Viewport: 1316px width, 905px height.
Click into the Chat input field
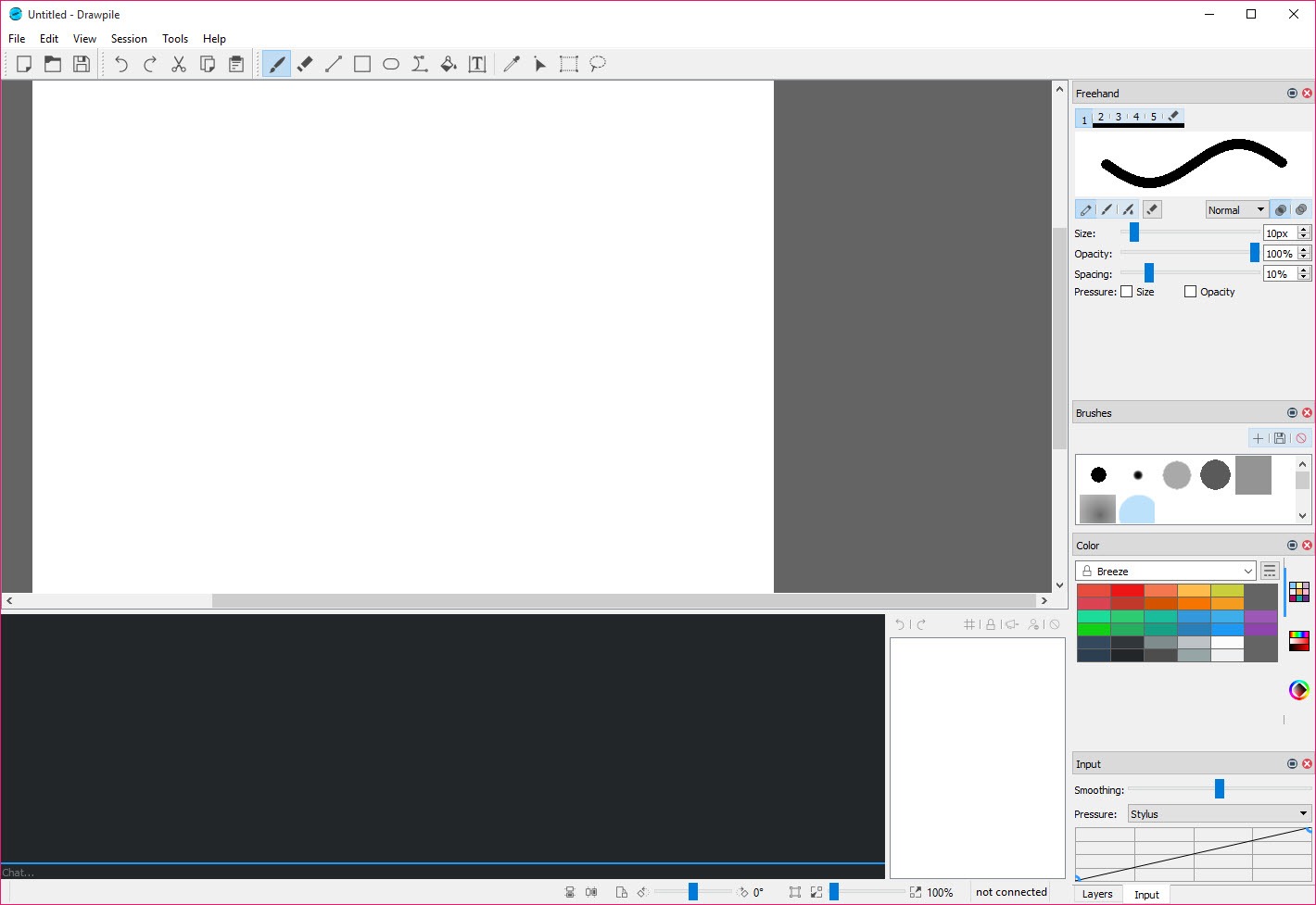point(442,872)
